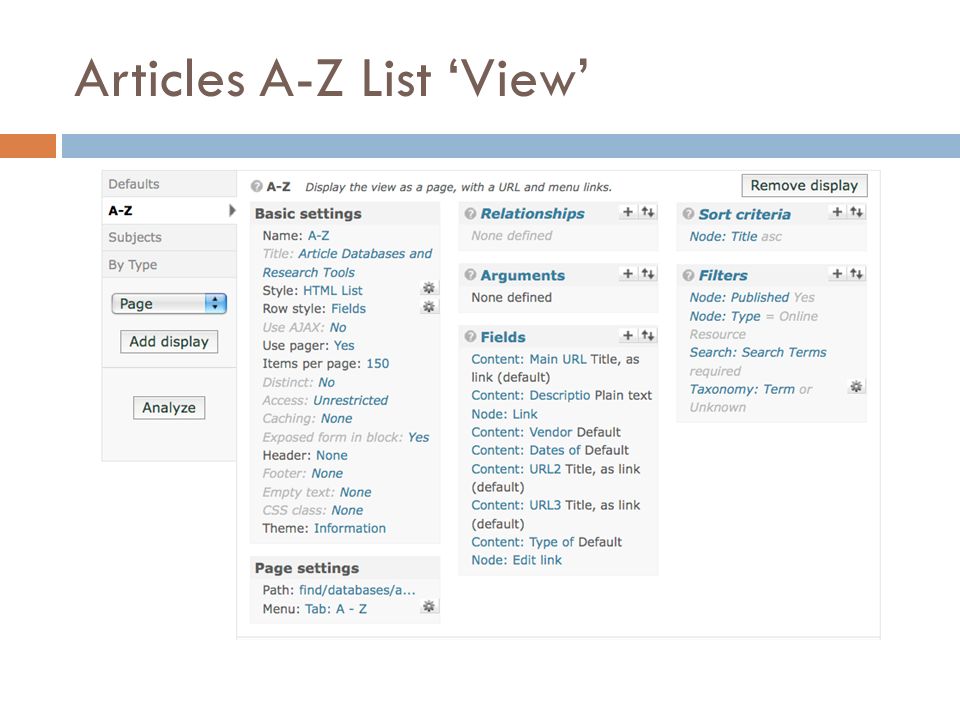This screenshot has width=960, height=720.
Task: Edit Empty text None setting
Action: (356, 492)
